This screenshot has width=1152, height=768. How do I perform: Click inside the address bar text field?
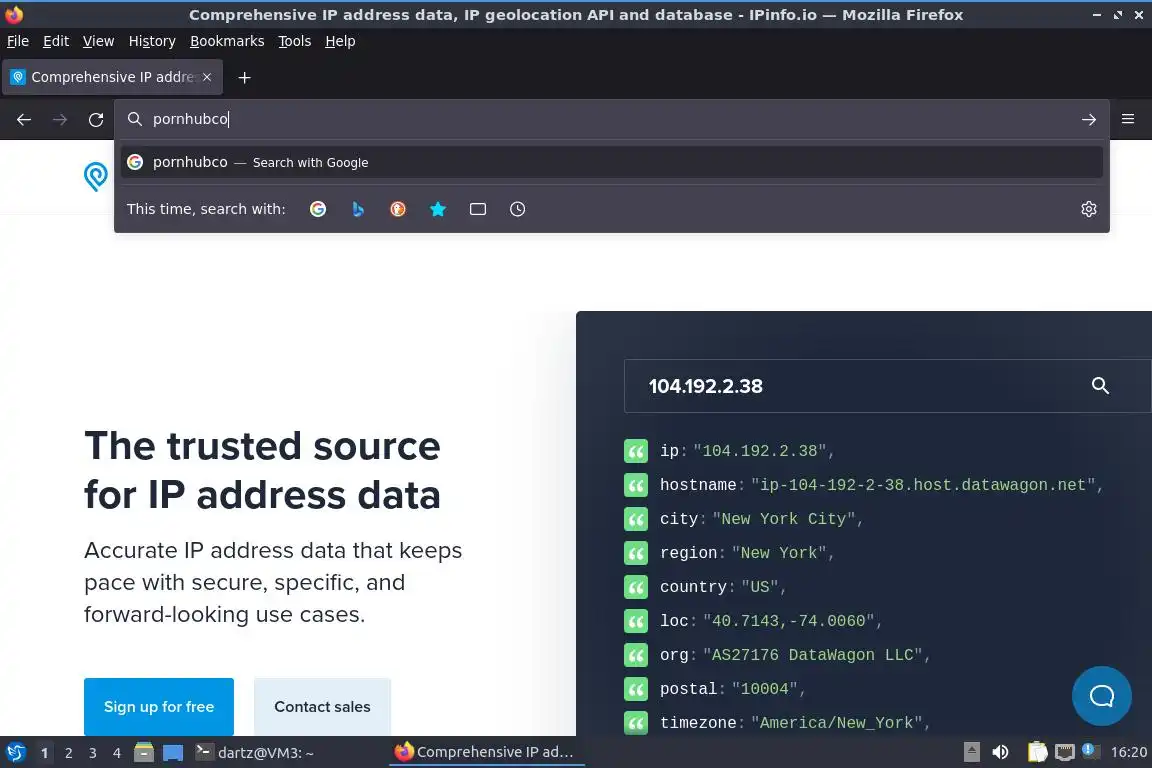(x=610, y=119)
